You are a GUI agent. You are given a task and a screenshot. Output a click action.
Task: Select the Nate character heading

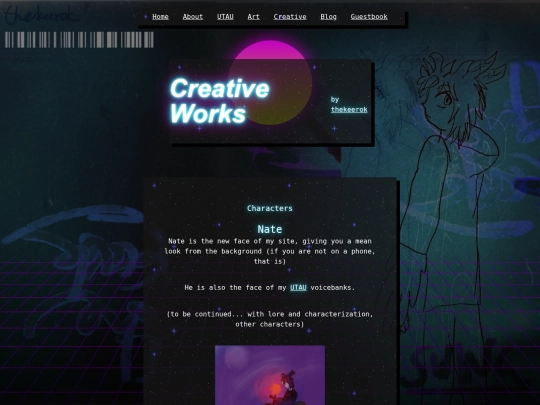tap(270, 229)
